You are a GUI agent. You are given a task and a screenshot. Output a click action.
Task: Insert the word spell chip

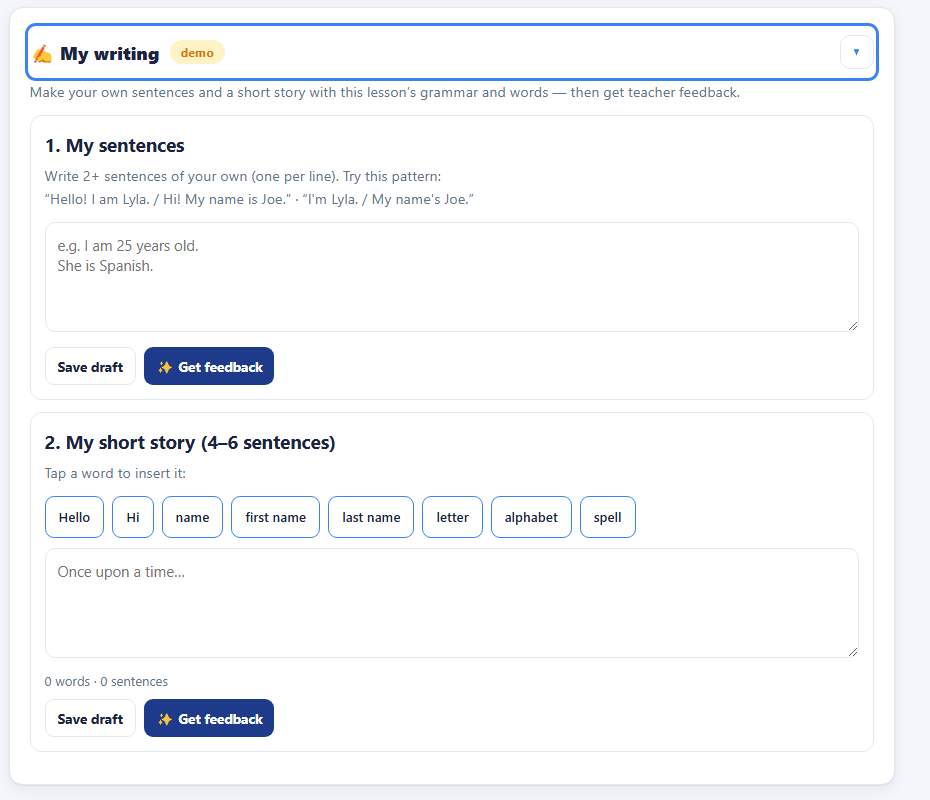point(607,517)
